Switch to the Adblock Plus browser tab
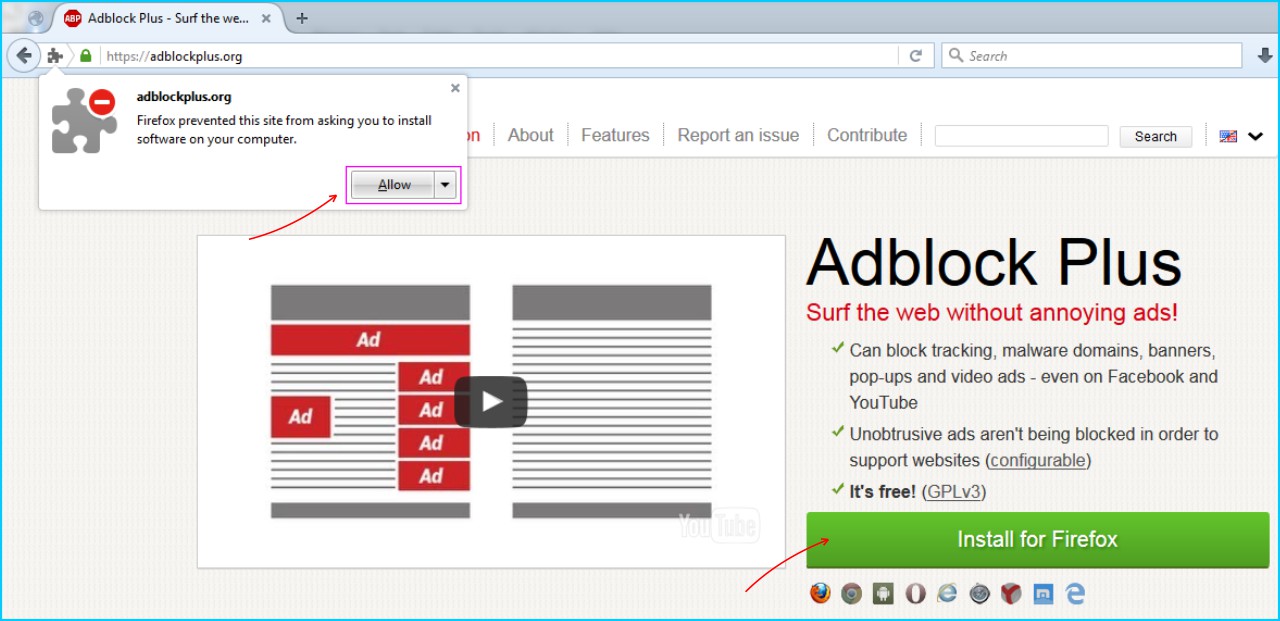Viewport: 1280px width, 621px height. click(166, 18)
